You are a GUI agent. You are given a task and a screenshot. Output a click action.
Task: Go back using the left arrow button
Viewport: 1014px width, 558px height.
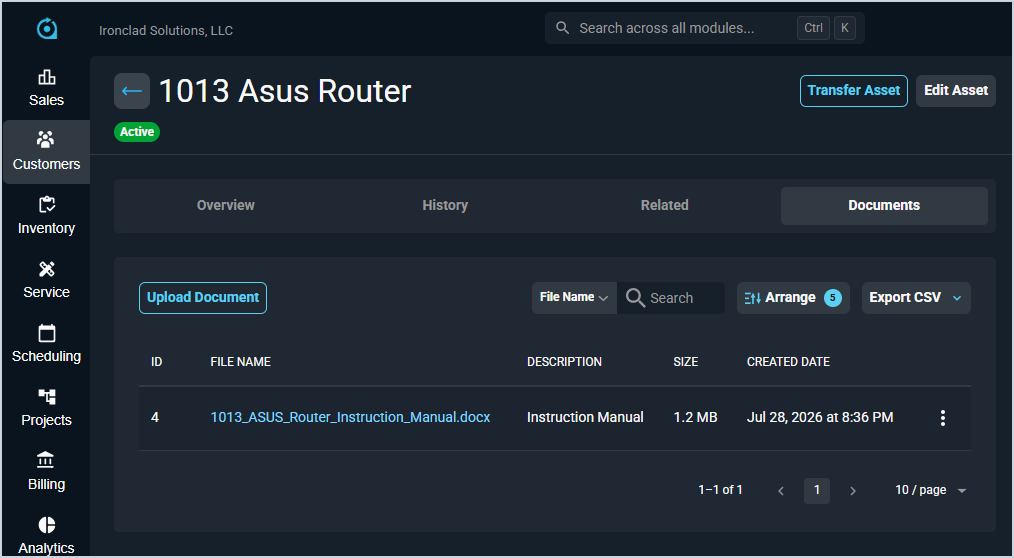132,91
